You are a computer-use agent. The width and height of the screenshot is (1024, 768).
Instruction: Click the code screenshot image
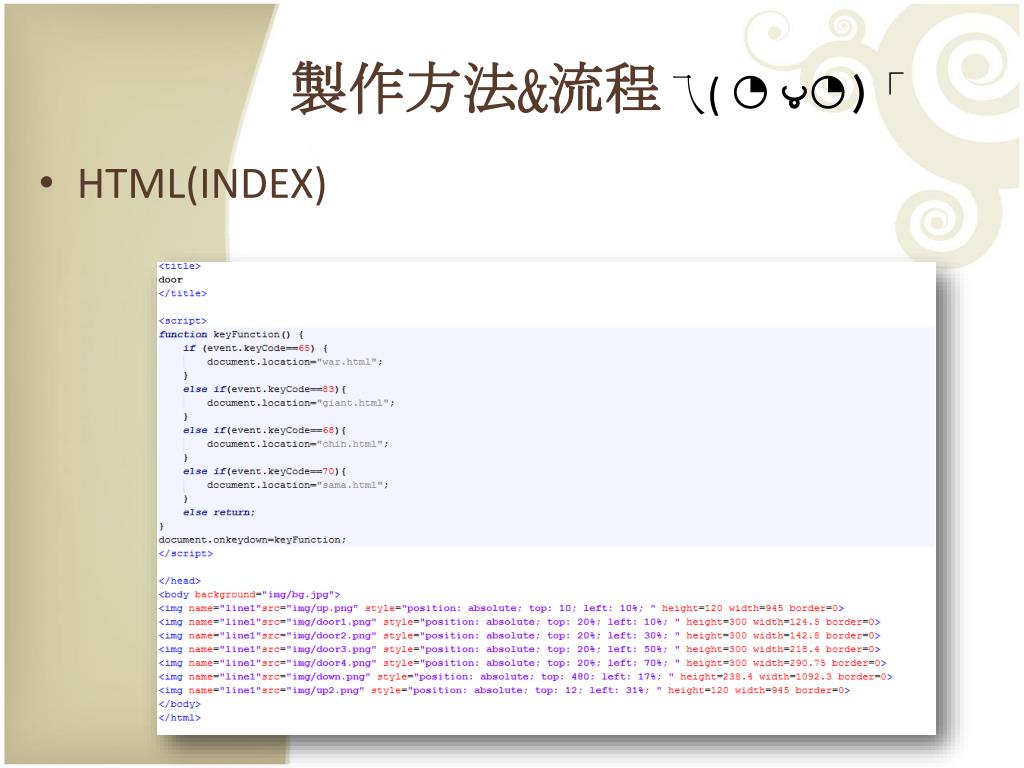546,498
